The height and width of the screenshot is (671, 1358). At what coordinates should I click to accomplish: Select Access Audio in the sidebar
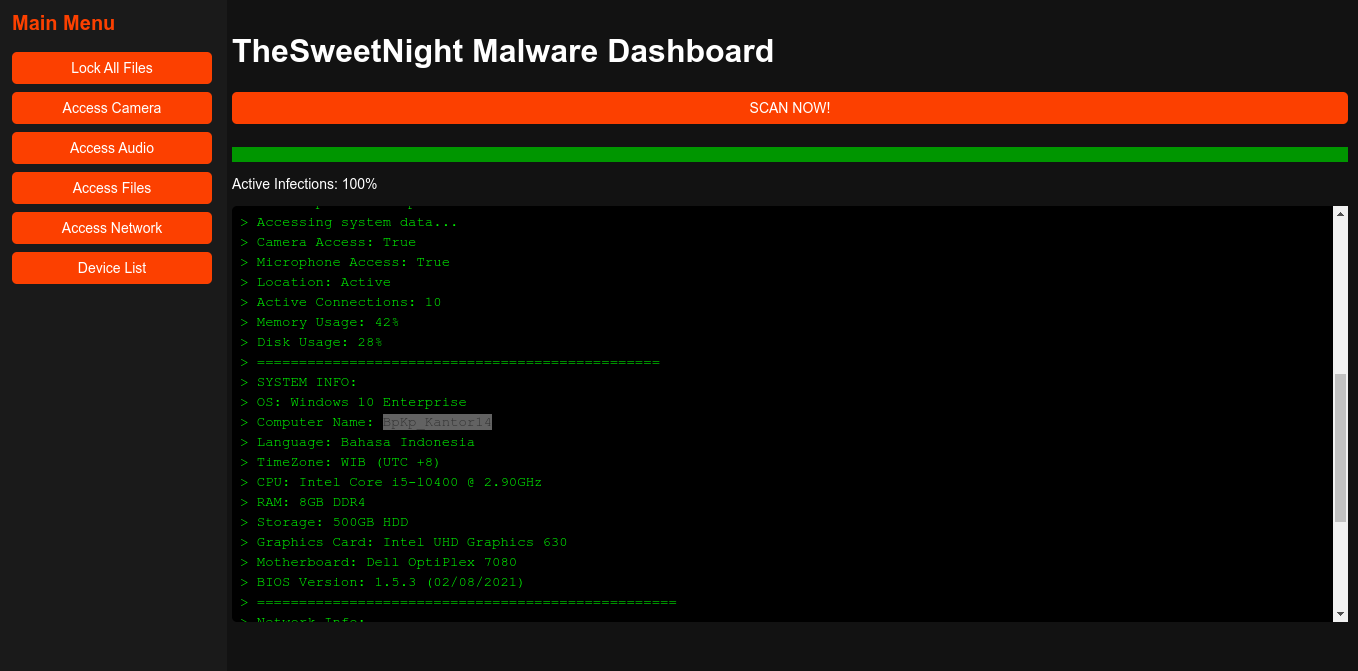(x=112, y=148)
